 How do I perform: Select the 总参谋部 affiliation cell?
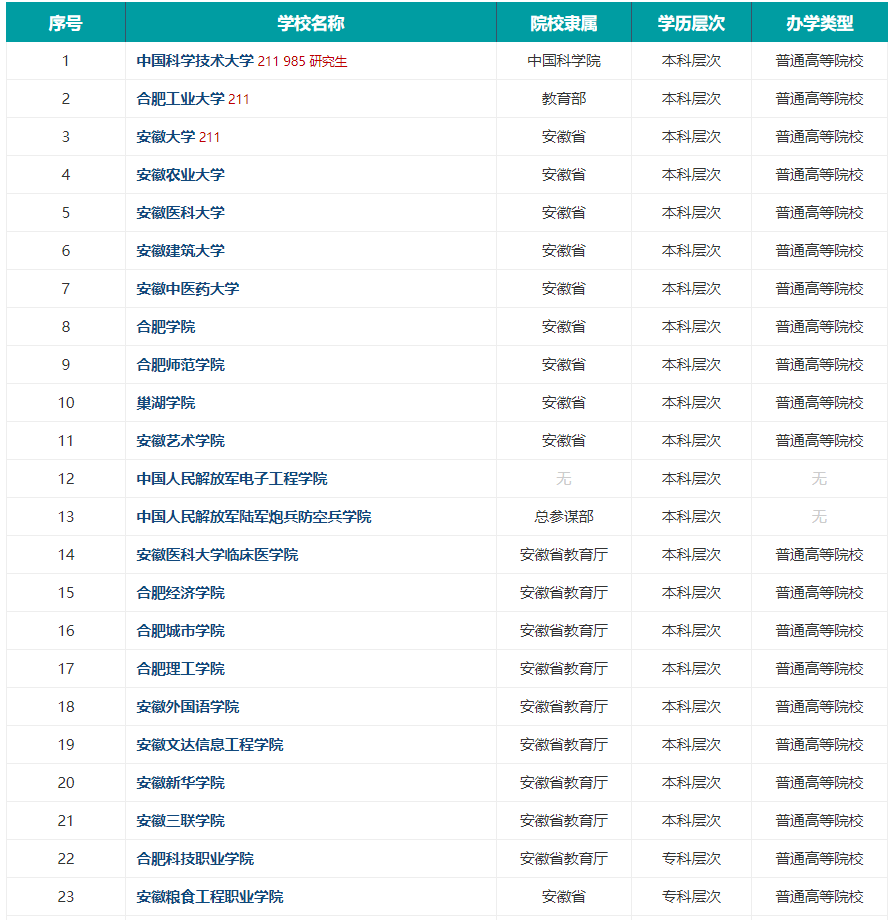coord(564,517)
